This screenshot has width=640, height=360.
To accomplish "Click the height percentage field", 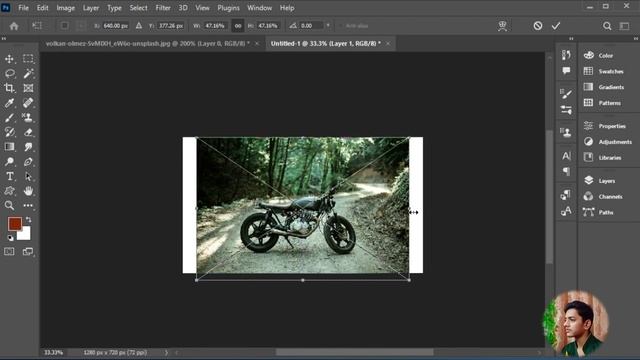I will pos(268,26).
